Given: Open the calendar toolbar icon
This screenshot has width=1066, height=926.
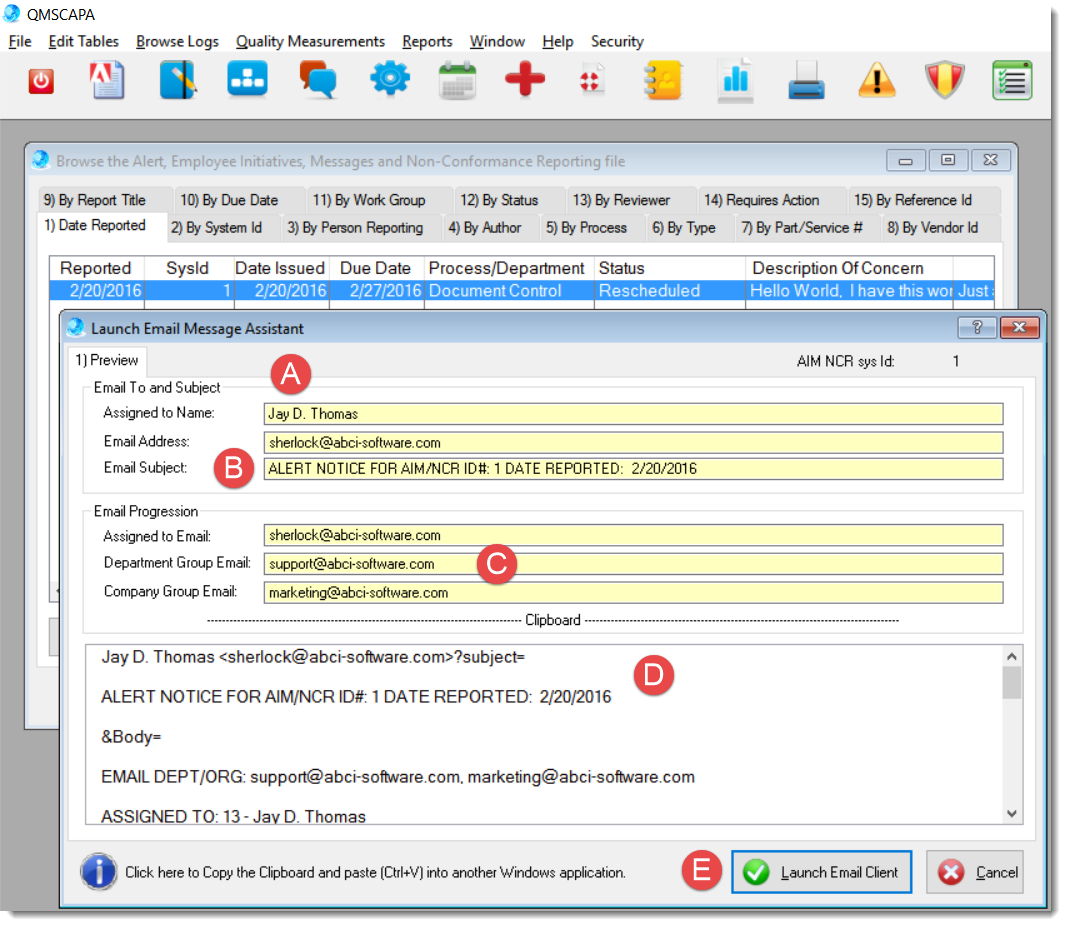Looking at the screenshot, I should pyautogui.click(x=457, y=80).
